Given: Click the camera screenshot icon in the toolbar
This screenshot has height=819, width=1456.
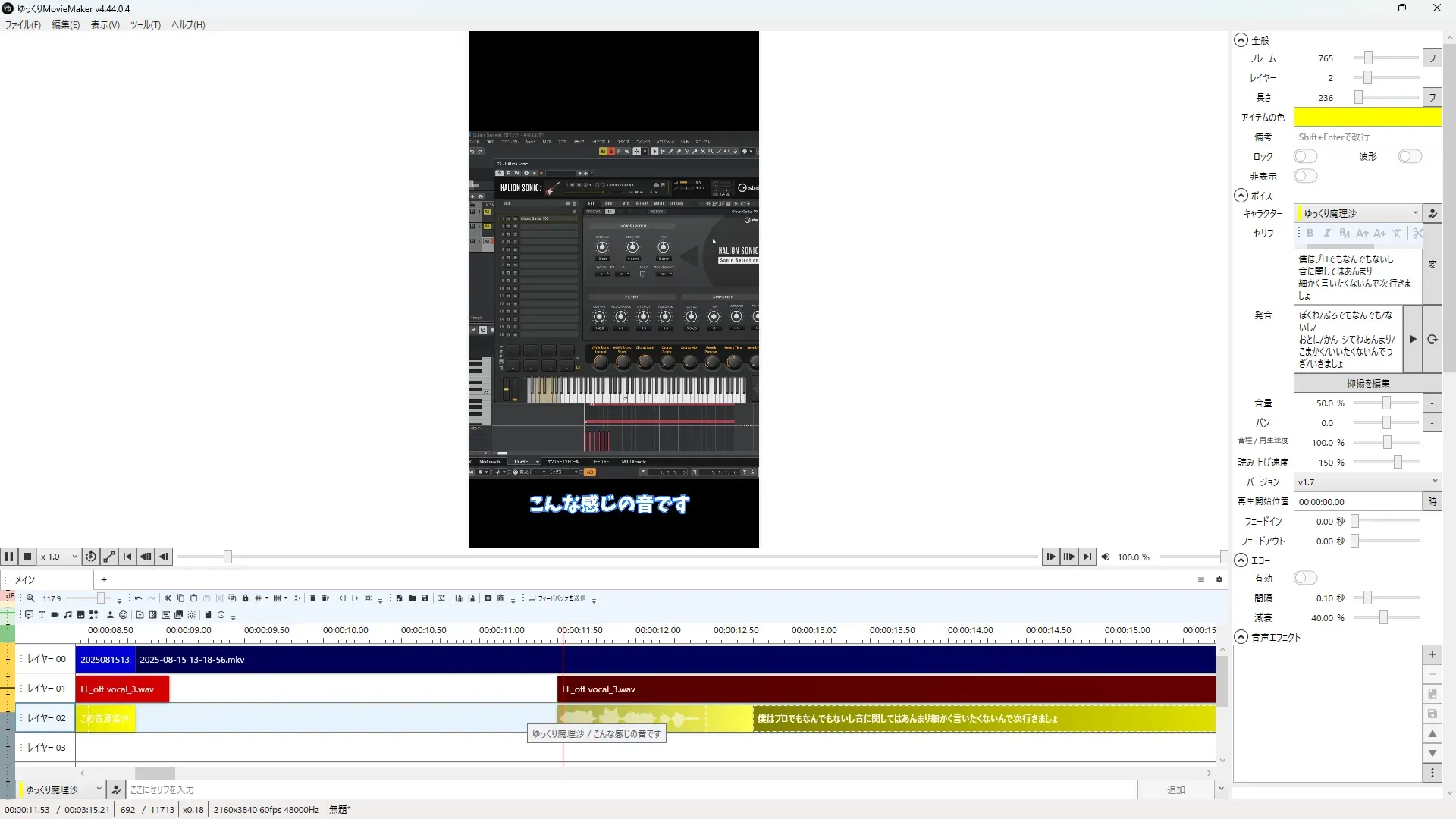Looking at the screenshot, I should click(x=488, y=598).
